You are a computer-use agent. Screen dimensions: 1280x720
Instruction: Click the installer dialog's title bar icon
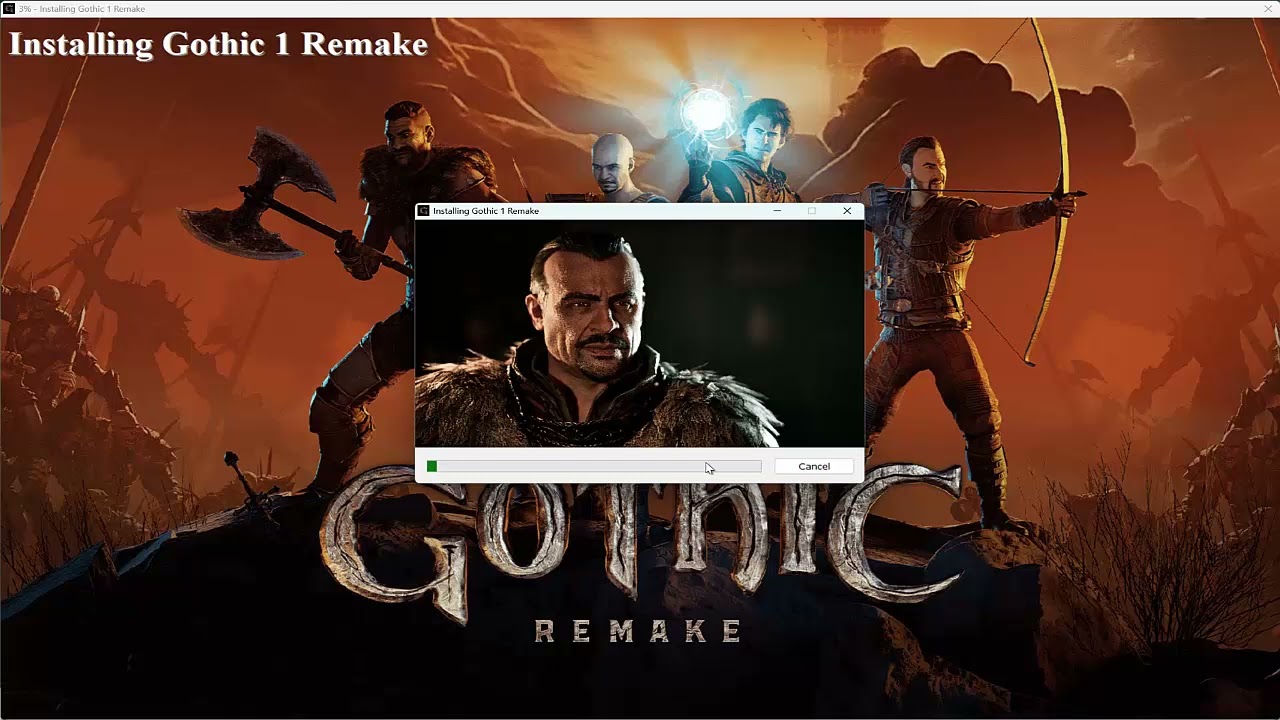(x=424, y=211)
